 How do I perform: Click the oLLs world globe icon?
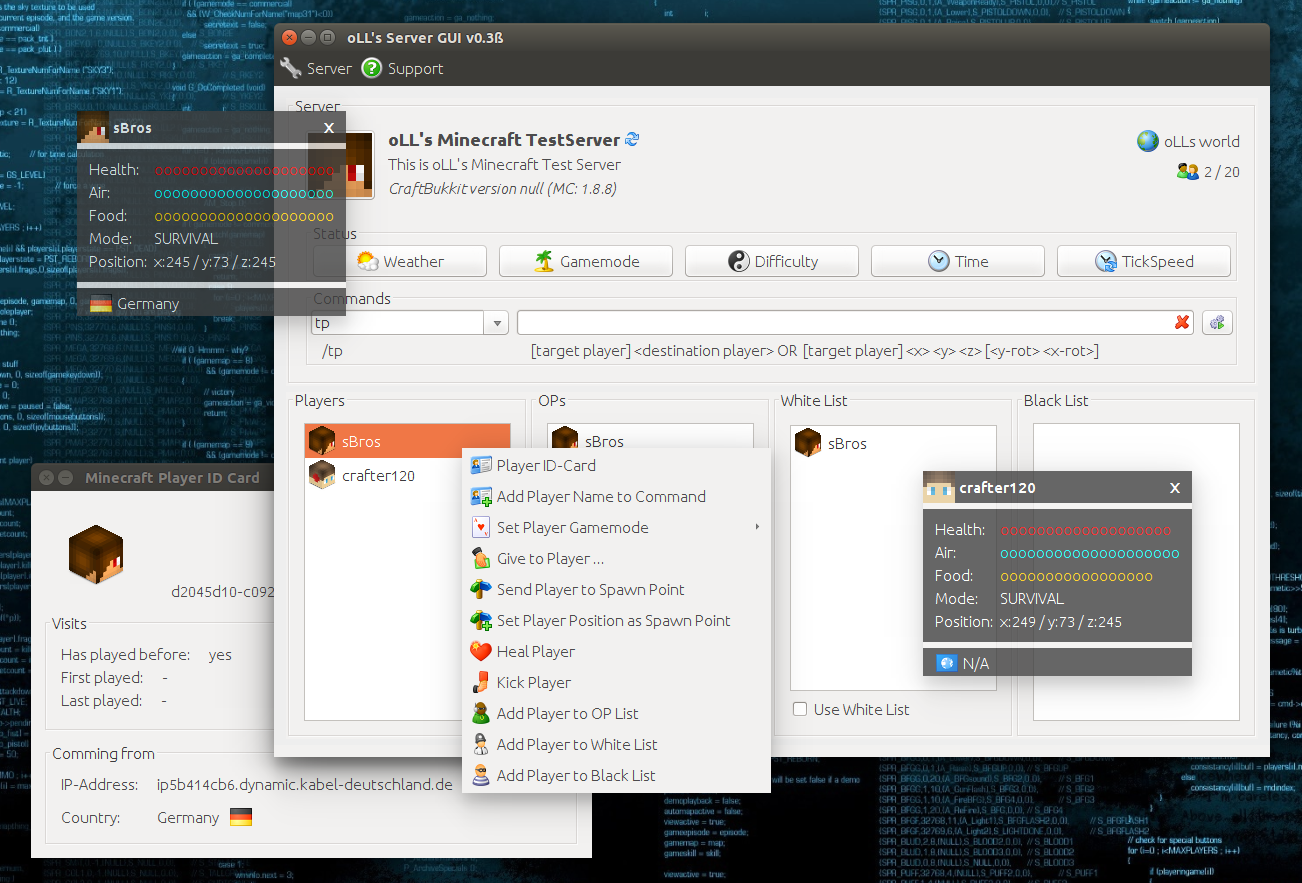coord(1148,141)
